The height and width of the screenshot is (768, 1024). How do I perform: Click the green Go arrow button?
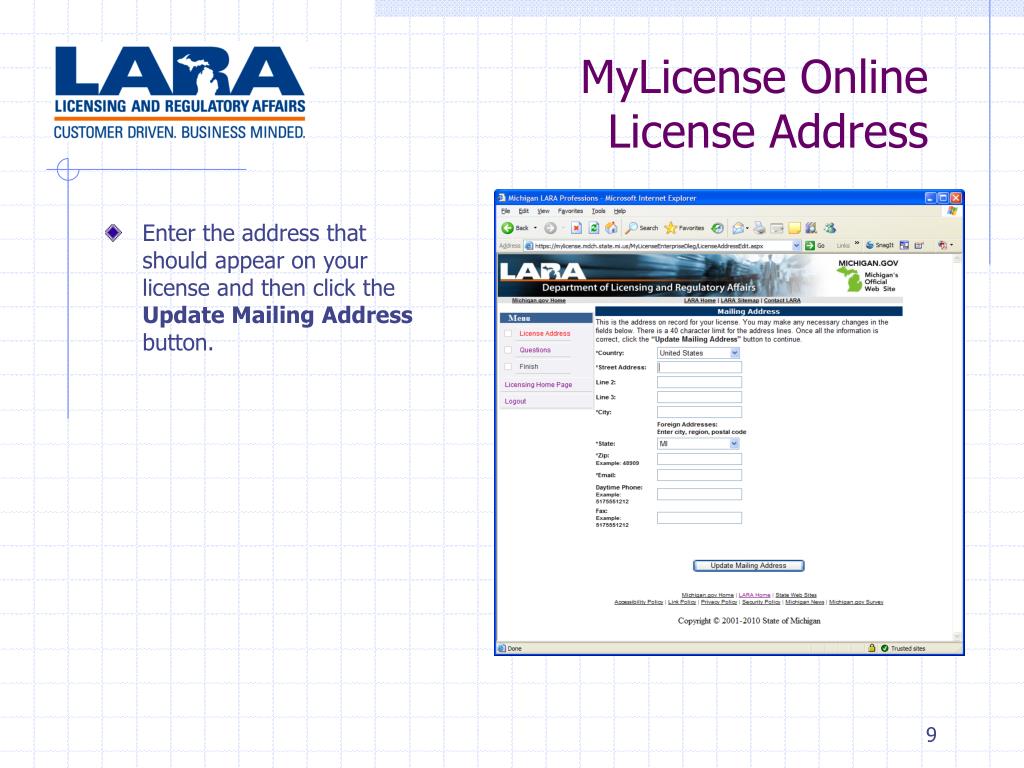point(810,246)
